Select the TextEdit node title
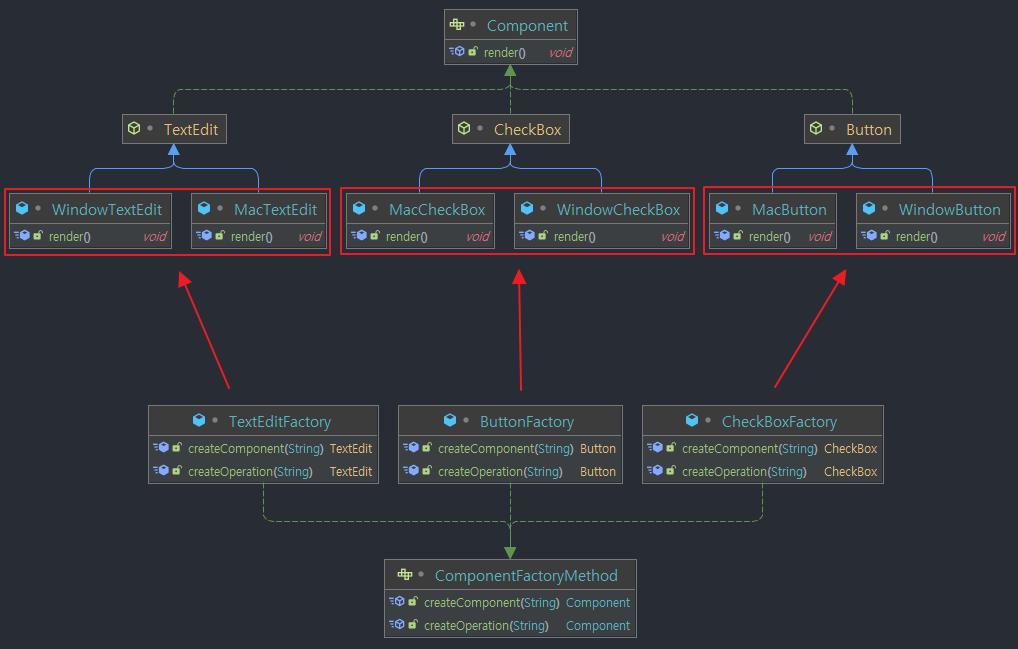 pyautogui.click(x=191, y=130)
